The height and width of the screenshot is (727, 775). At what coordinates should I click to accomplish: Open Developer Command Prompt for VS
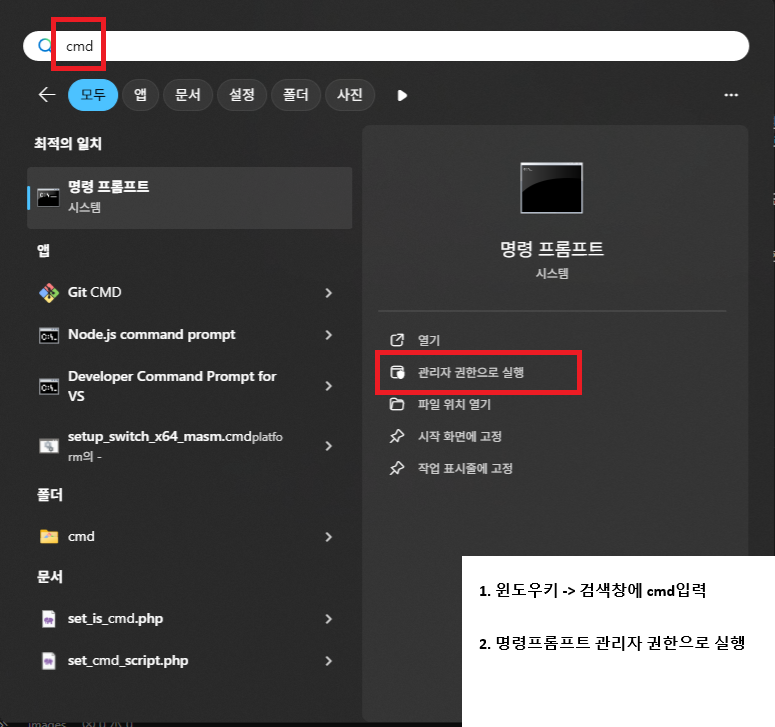click(x=190, y=386)
